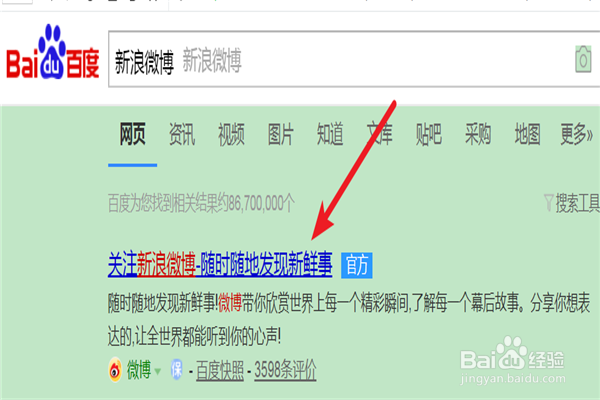This screenshot has width=600, height=400.
Task: Click the Weibo eye logo icon
Action: pos(115,370)
